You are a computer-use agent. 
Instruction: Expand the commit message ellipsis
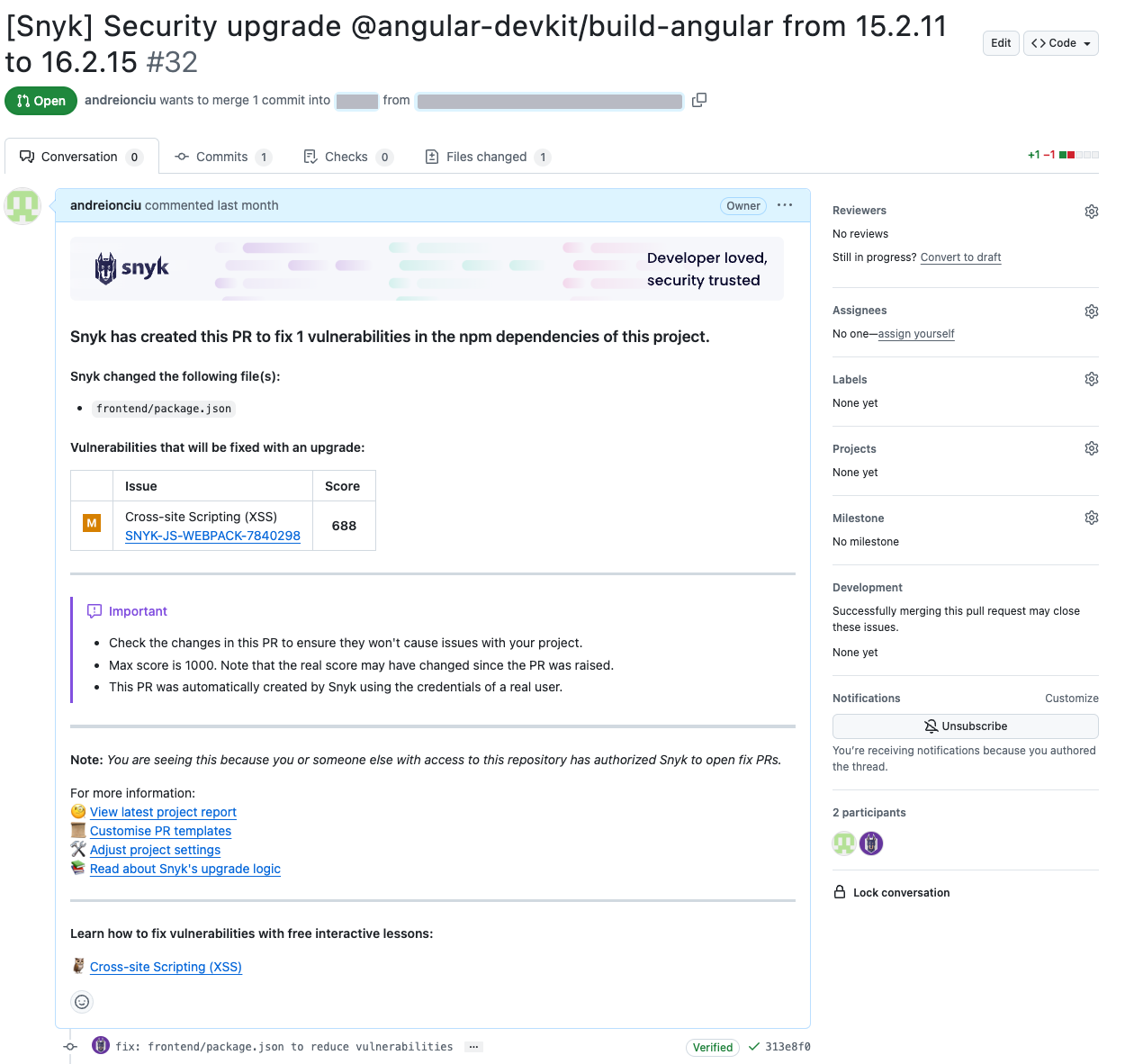pyautogui.click(x=473, y=1047)
